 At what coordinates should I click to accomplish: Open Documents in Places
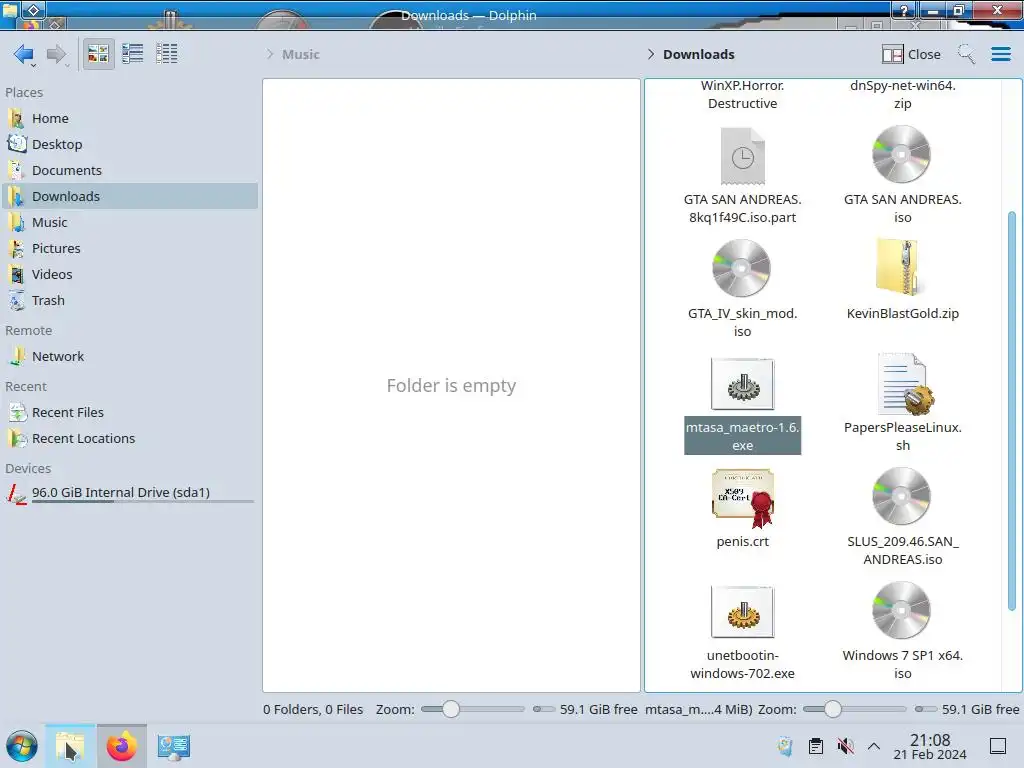[130, 170]
